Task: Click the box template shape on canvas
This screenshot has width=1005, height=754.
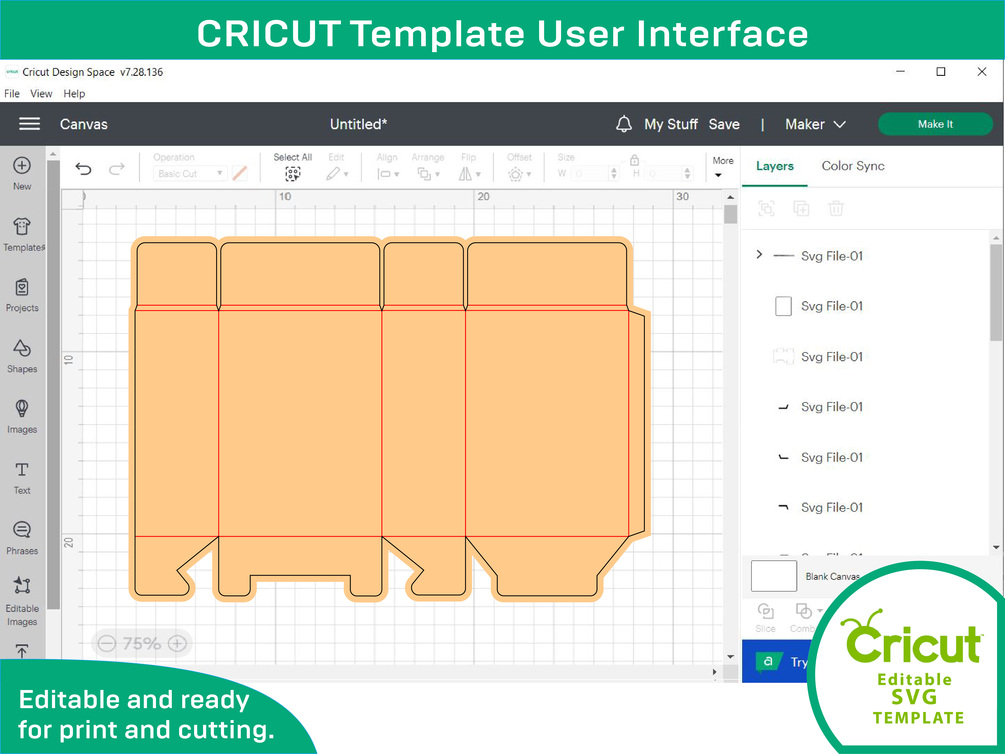Action: tap(390, 420)
